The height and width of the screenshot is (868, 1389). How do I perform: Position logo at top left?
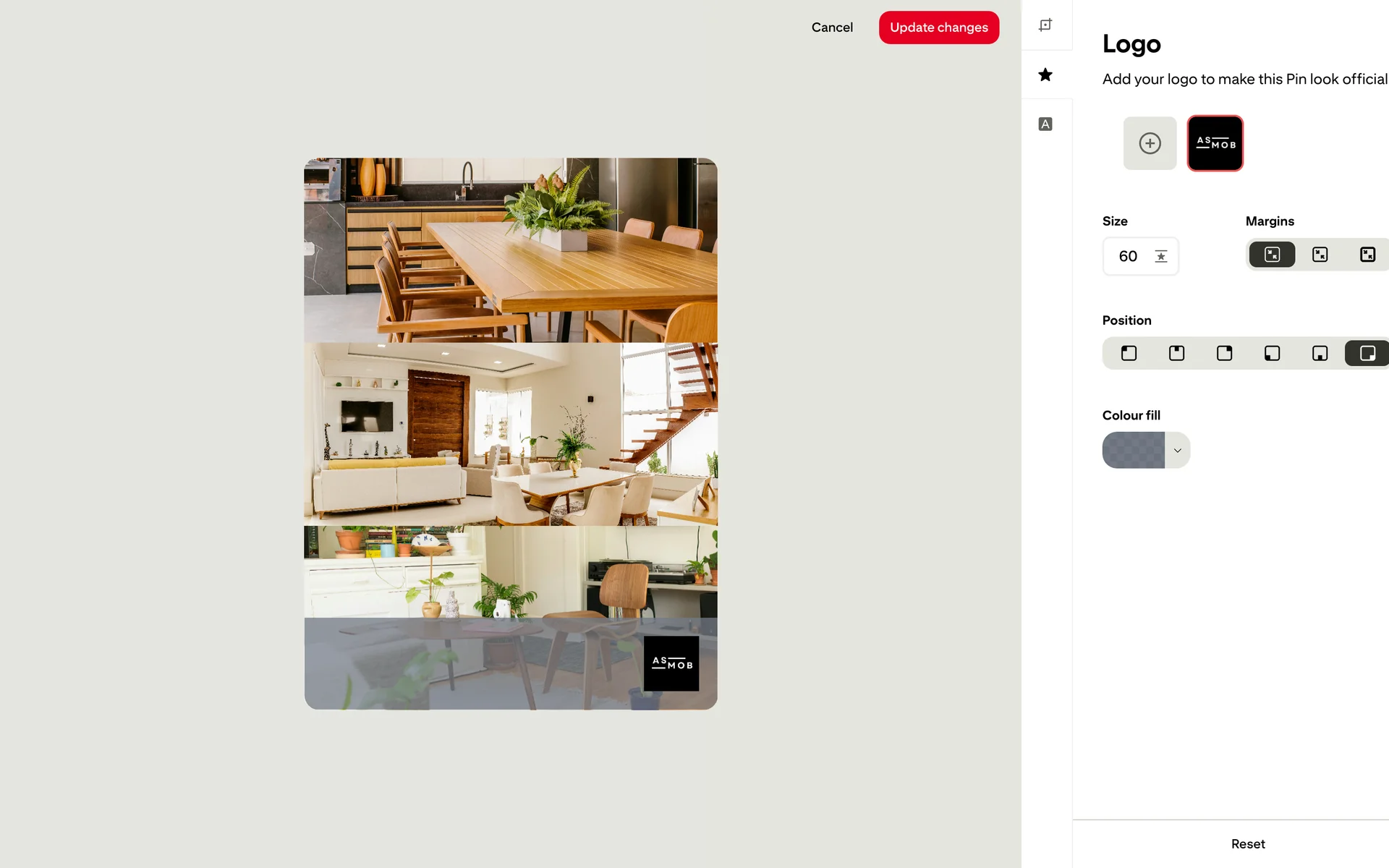click(1129, 353)
